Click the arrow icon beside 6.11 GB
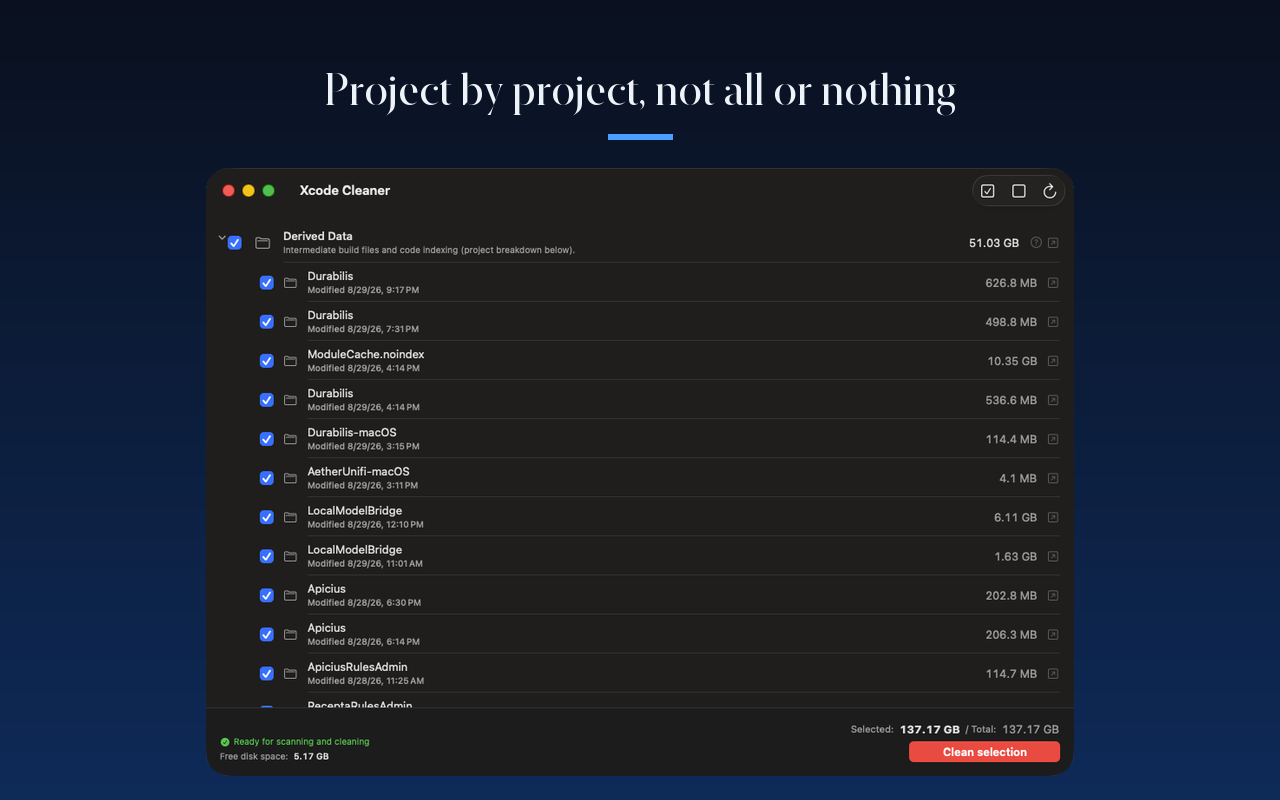1280x800 pixels. coord(1053,517)
